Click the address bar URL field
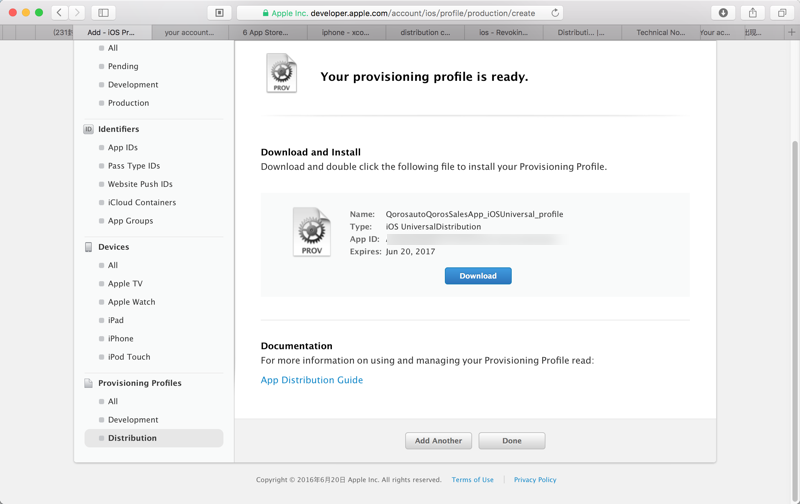Screen dimensions: 800x504 tap(400, 13)
